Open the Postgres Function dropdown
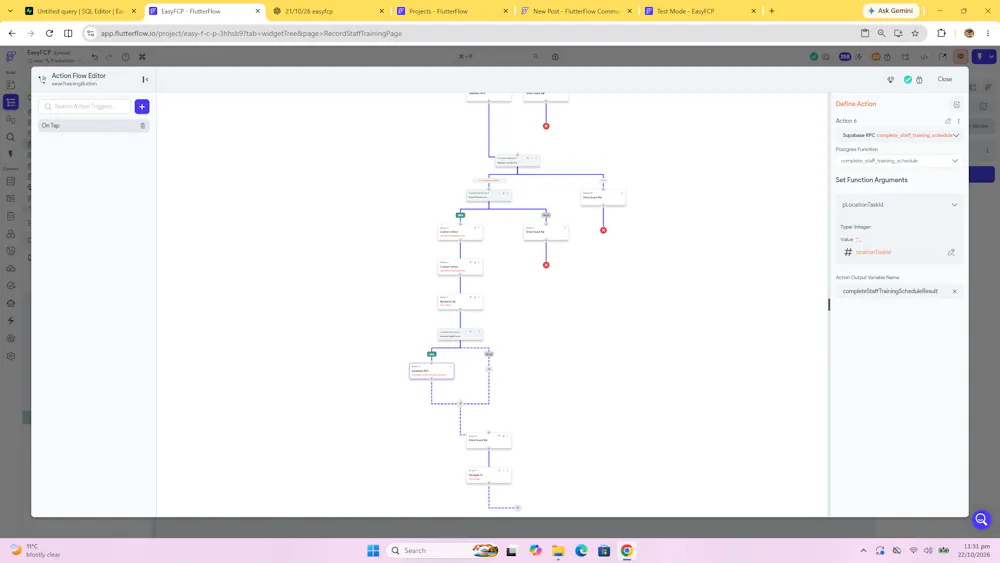 point(899,161)
